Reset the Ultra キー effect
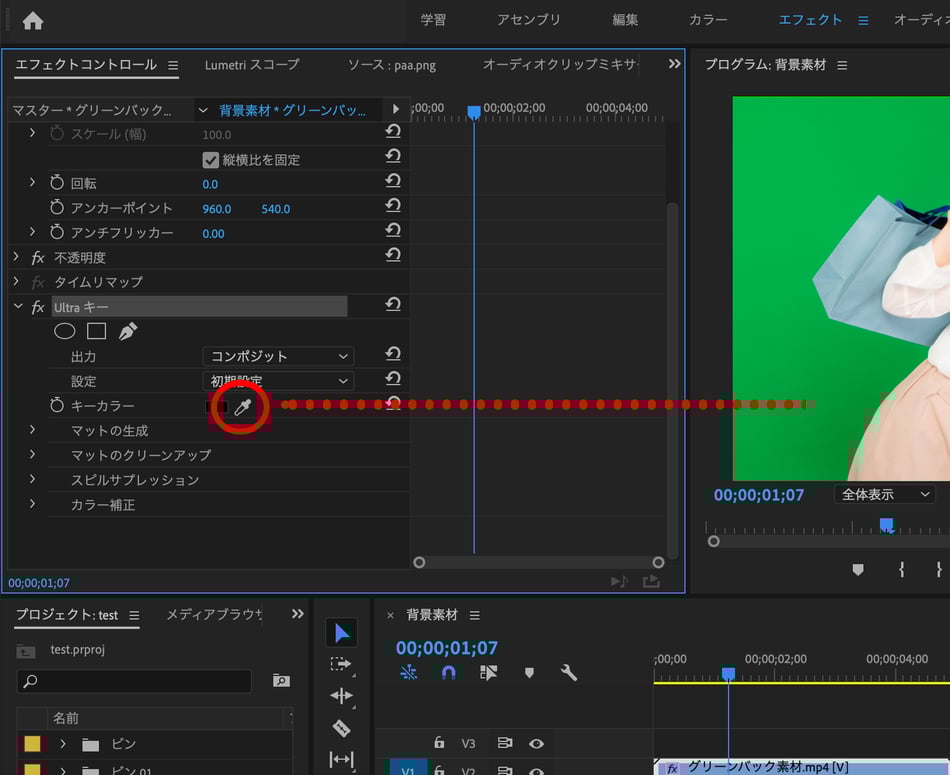This screenshot has width=950, height=775. pos(393,306)
